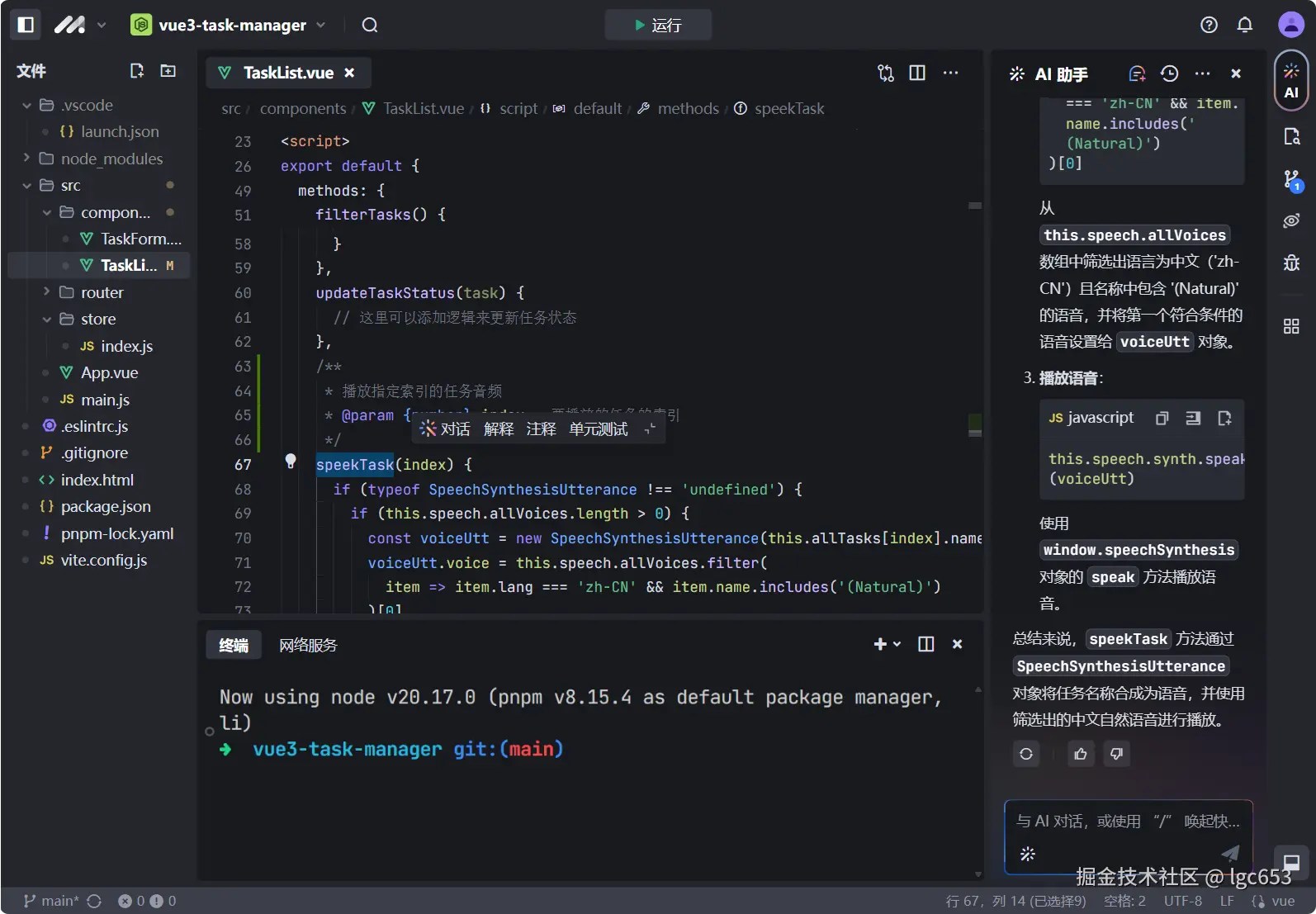Select the TaskList.vue editor tab

point(287,73)
